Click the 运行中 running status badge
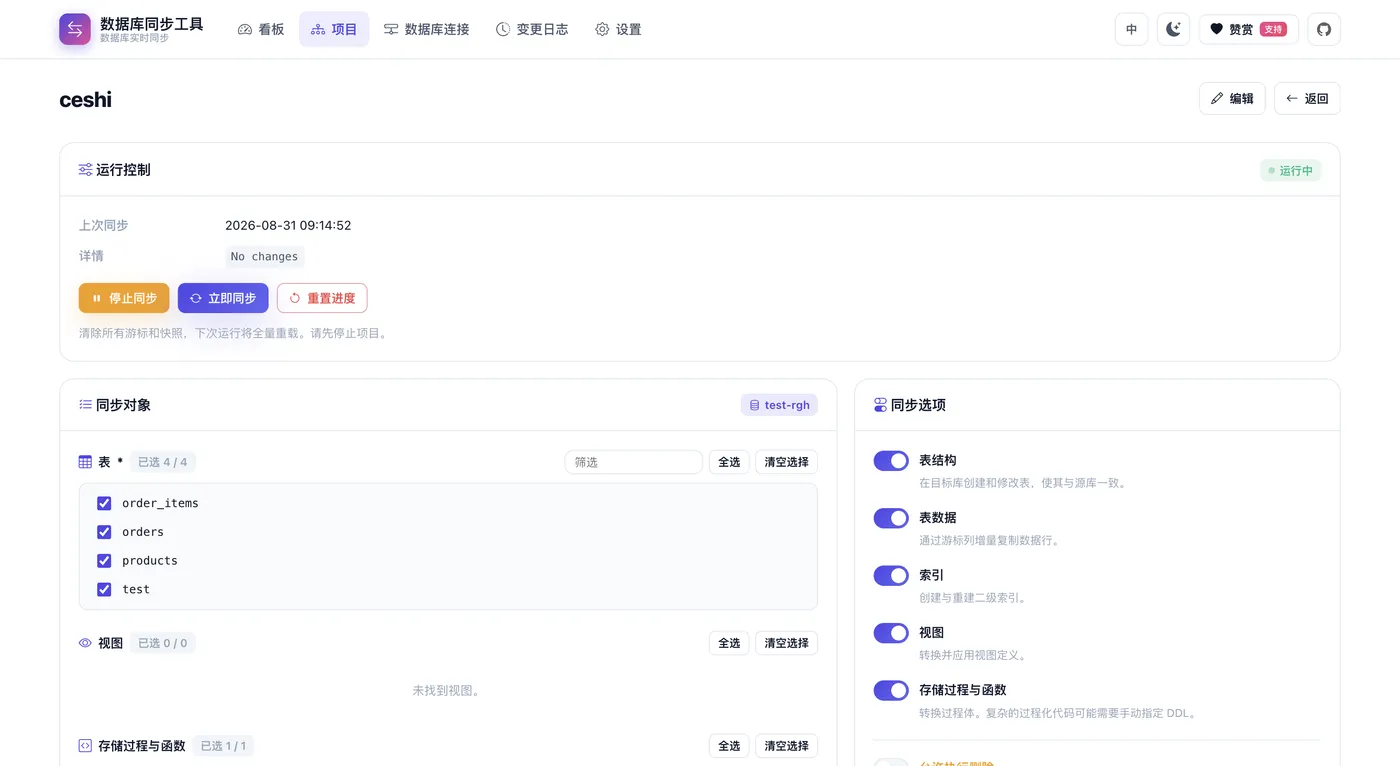Viewport: 1400px width, 766px height. 1290,170
